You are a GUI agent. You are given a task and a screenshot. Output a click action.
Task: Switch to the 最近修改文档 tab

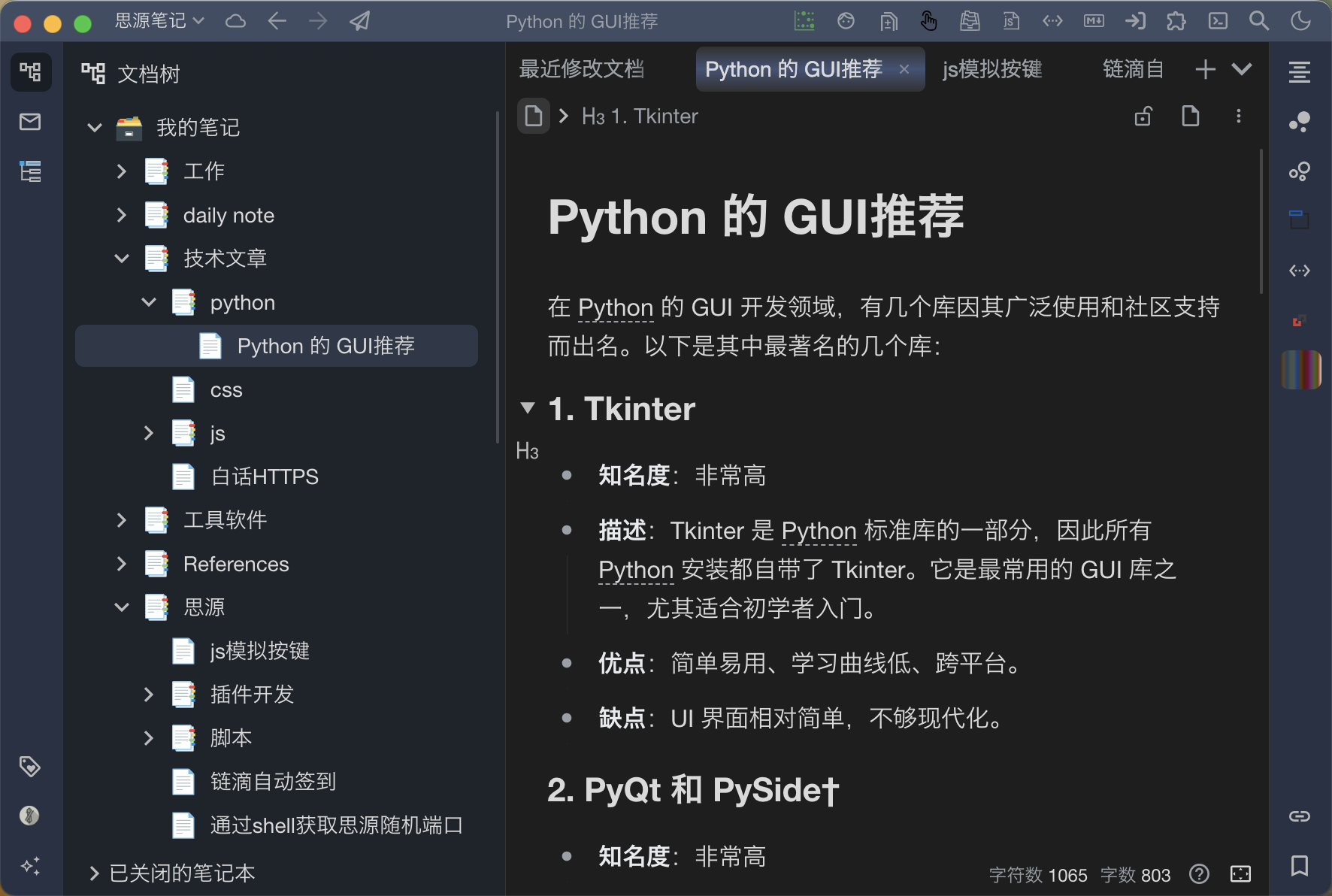[x=581, y=69]
